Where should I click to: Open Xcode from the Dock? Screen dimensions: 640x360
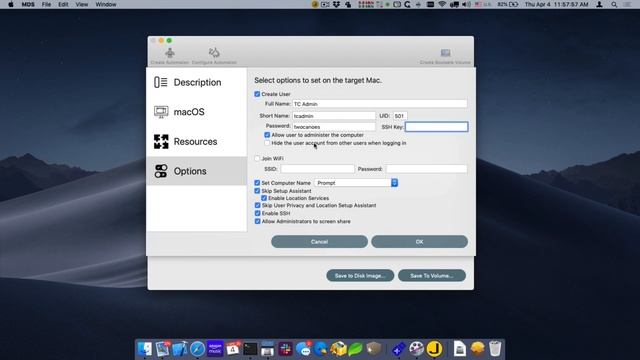click(x=180, y=349)
